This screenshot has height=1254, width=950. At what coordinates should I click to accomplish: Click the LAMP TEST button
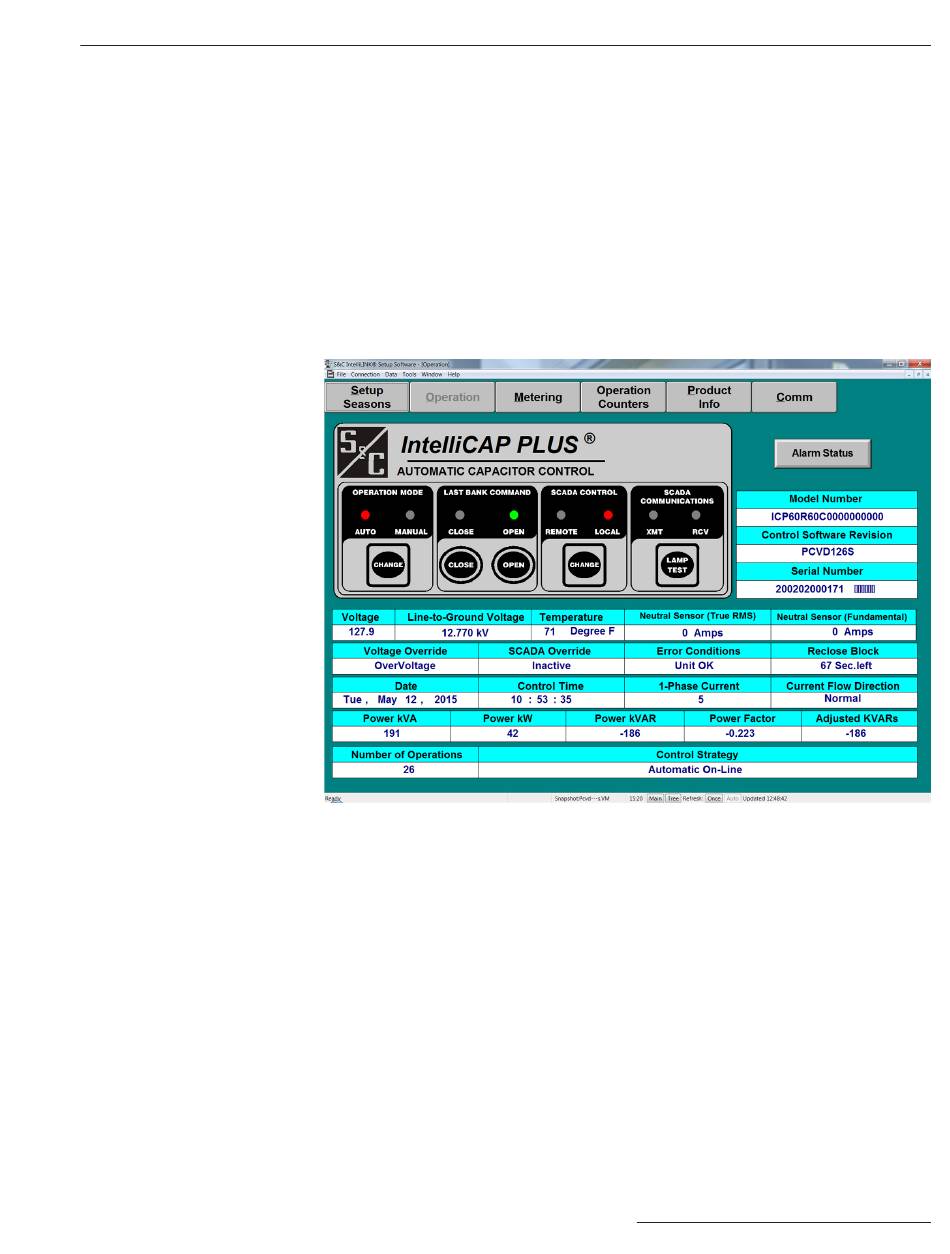676,566
